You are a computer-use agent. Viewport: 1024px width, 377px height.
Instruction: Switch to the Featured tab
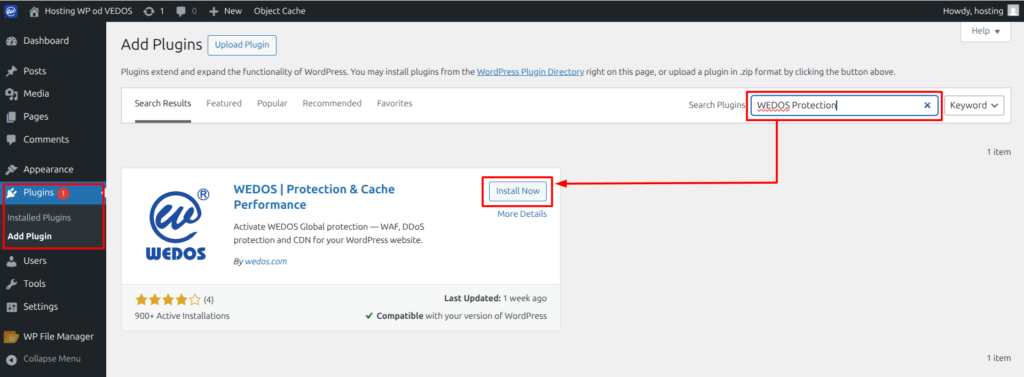pos(224,103)
